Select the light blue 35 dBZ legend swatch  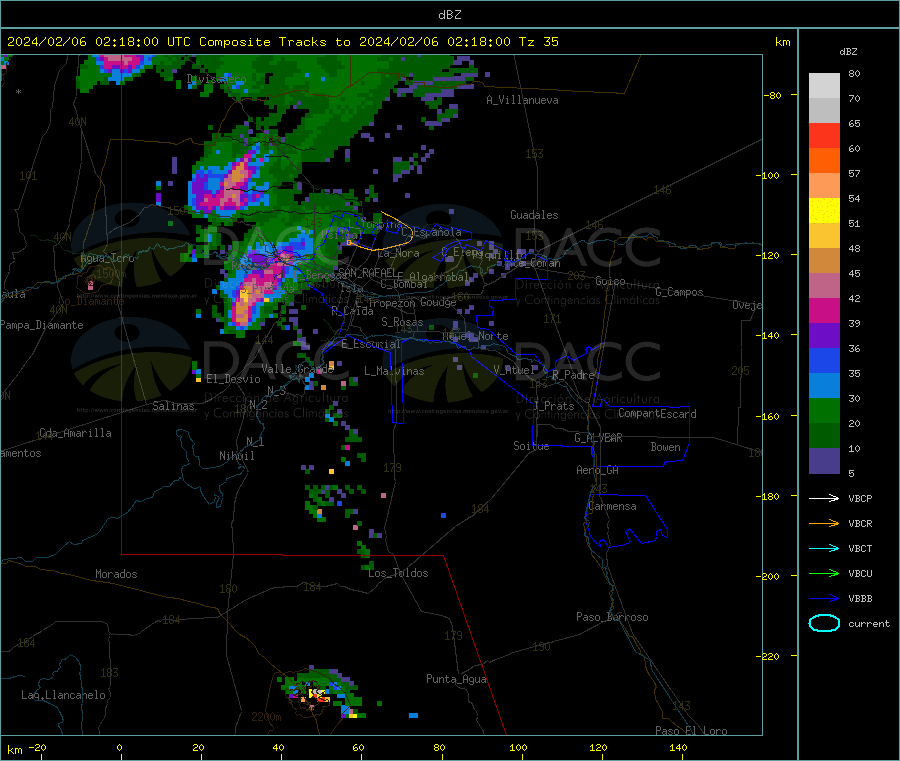pyautogui.click(x=824, y=386)
